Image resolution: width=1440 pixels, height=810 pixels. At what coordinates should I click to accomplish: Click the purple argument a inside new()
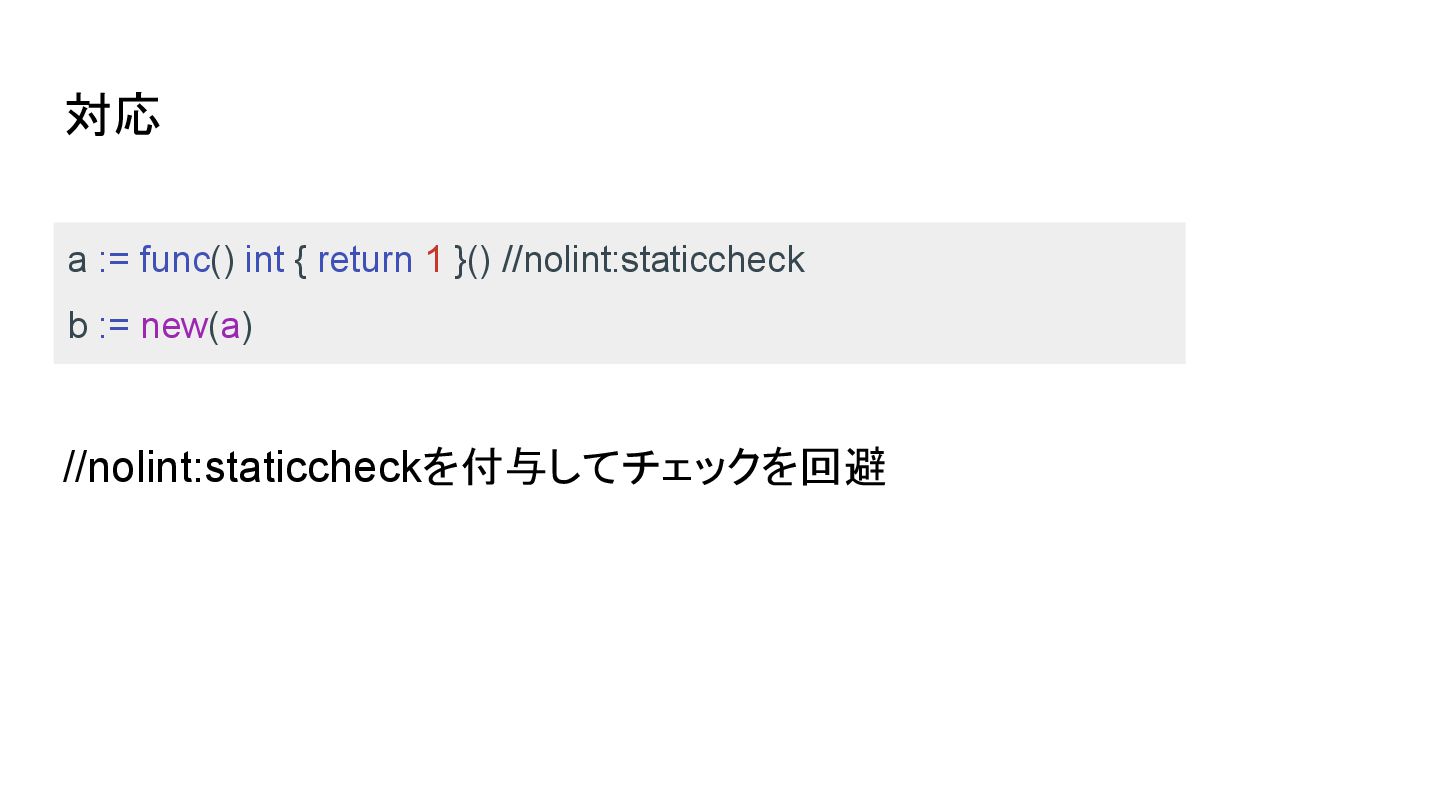230,326
